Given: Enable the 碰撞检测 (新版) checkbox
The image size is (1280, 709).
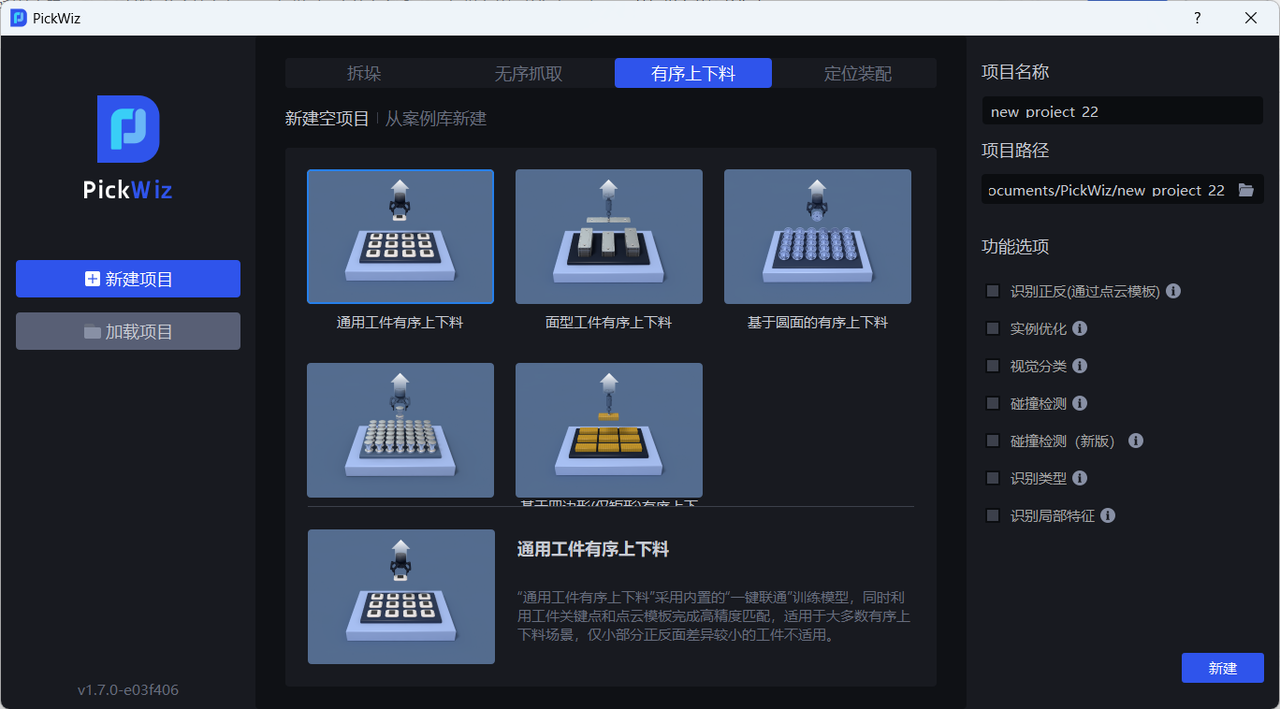Looking at the screenshot, I should coord(993,441).
